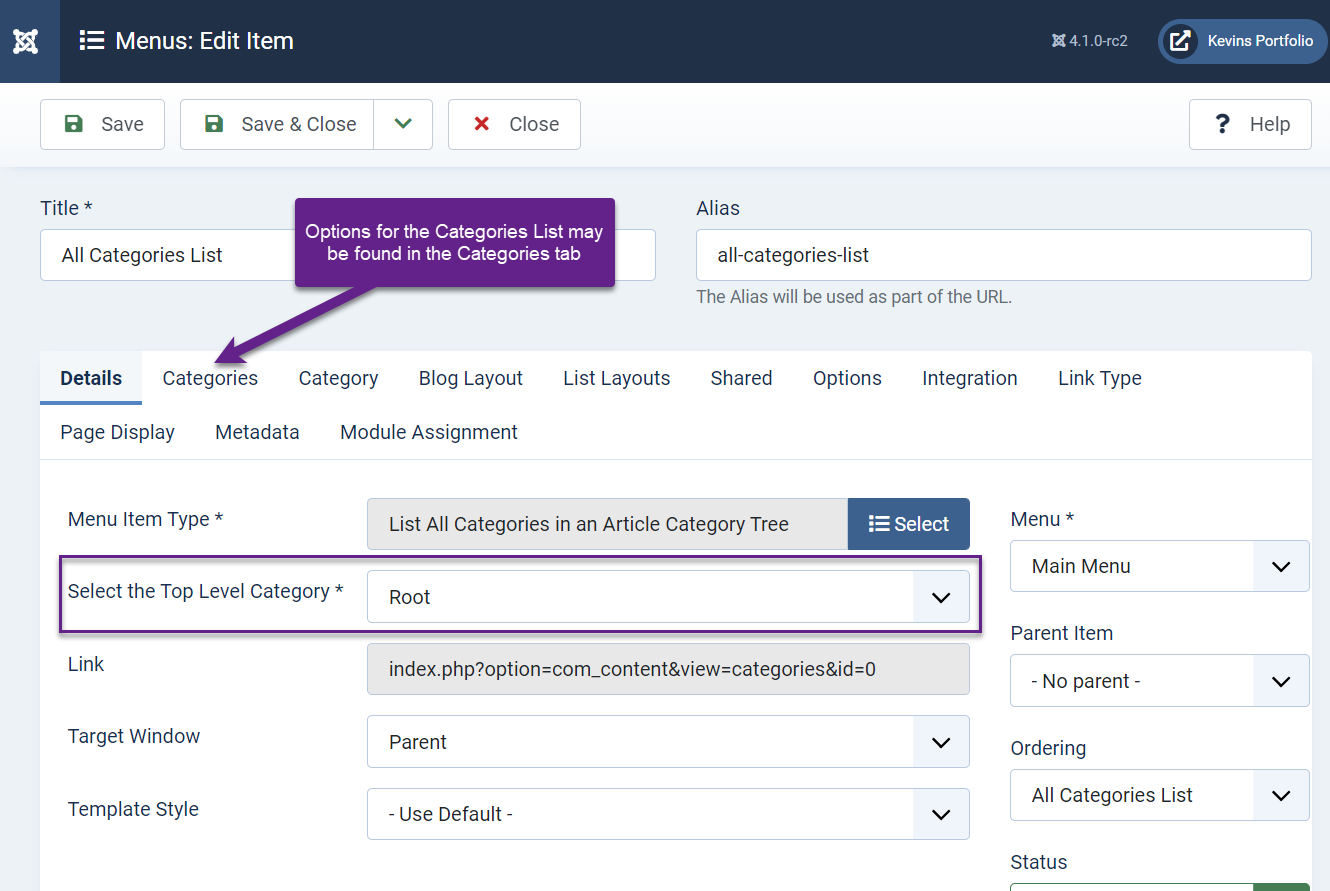Click the Close button

click(514, 124)
